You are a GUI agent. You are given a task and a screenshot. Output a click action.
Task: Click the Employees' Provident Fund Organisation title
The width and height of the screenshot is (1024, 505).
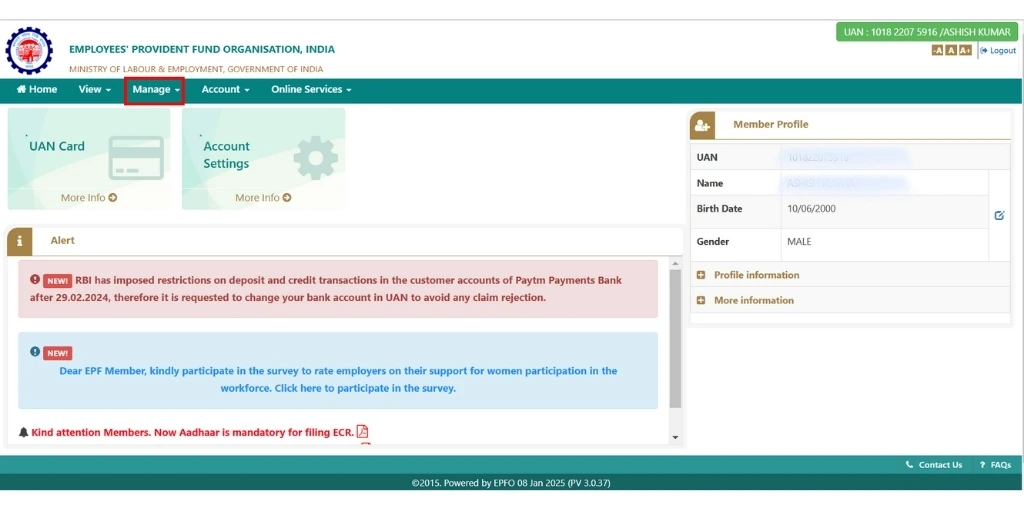(202, 50)
